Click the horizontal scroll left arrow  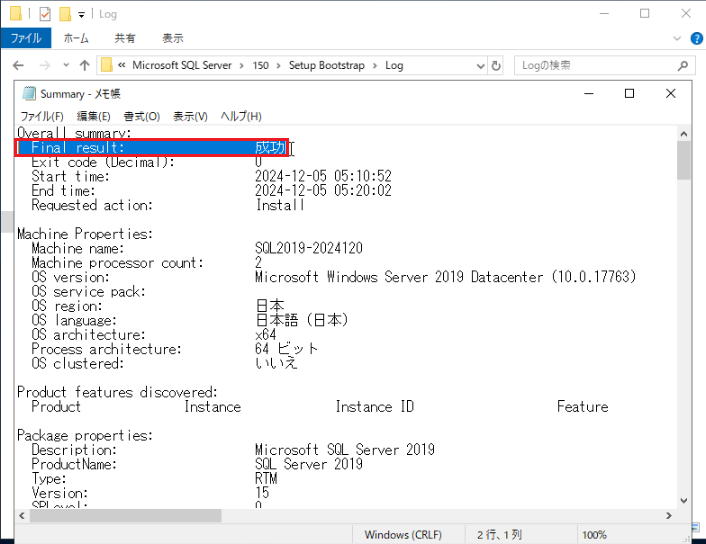[22, 515]
